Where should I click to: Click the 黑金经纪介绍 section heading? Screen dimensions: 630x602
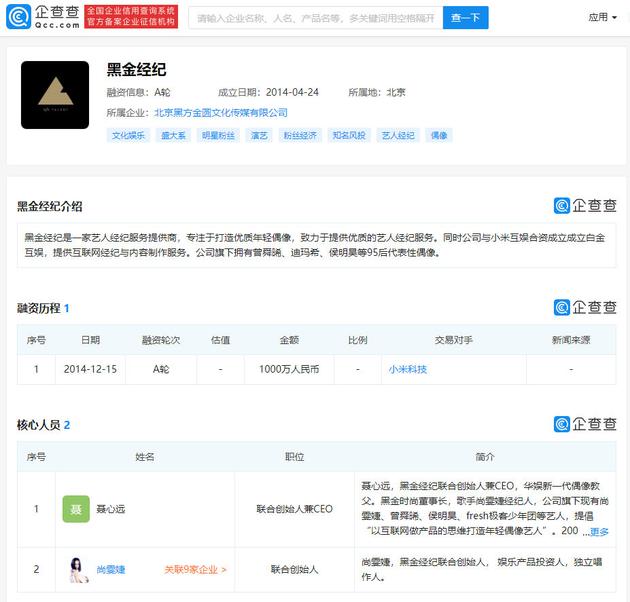50,207
